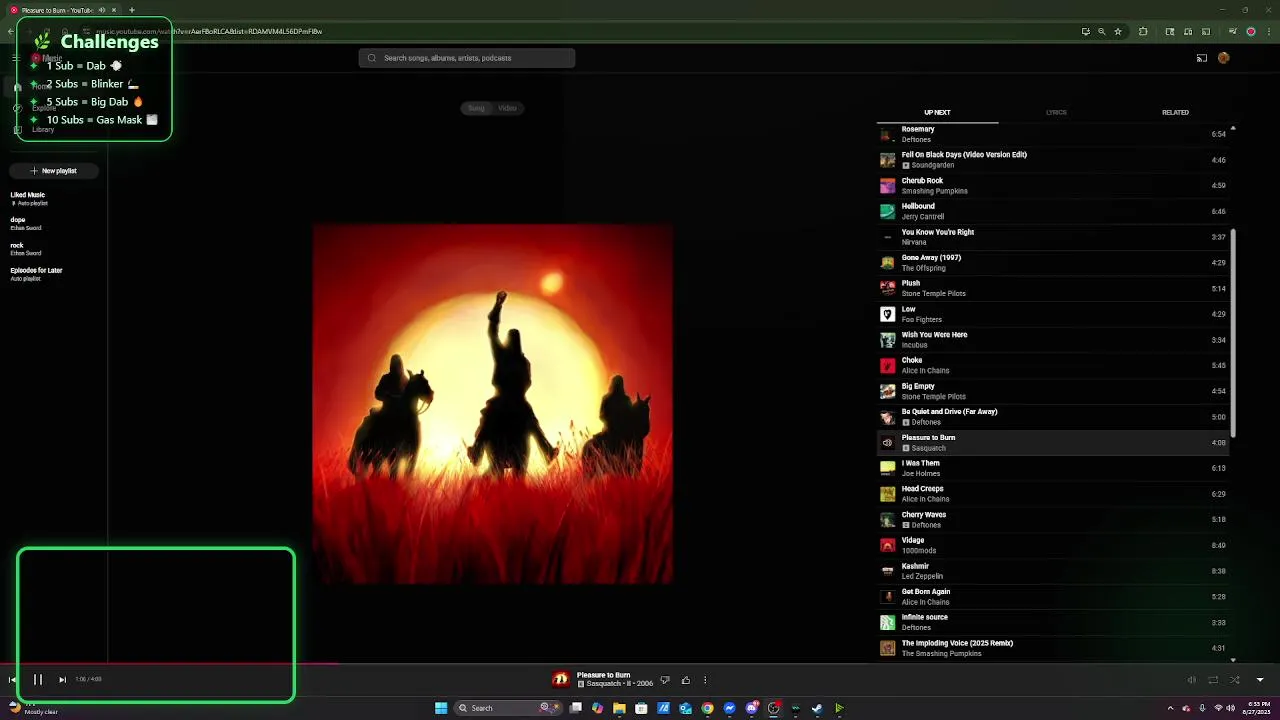Select Infinite source in queue
Image resolution: width=1280 pixels, height=720 pixels.
point(1054,622)
